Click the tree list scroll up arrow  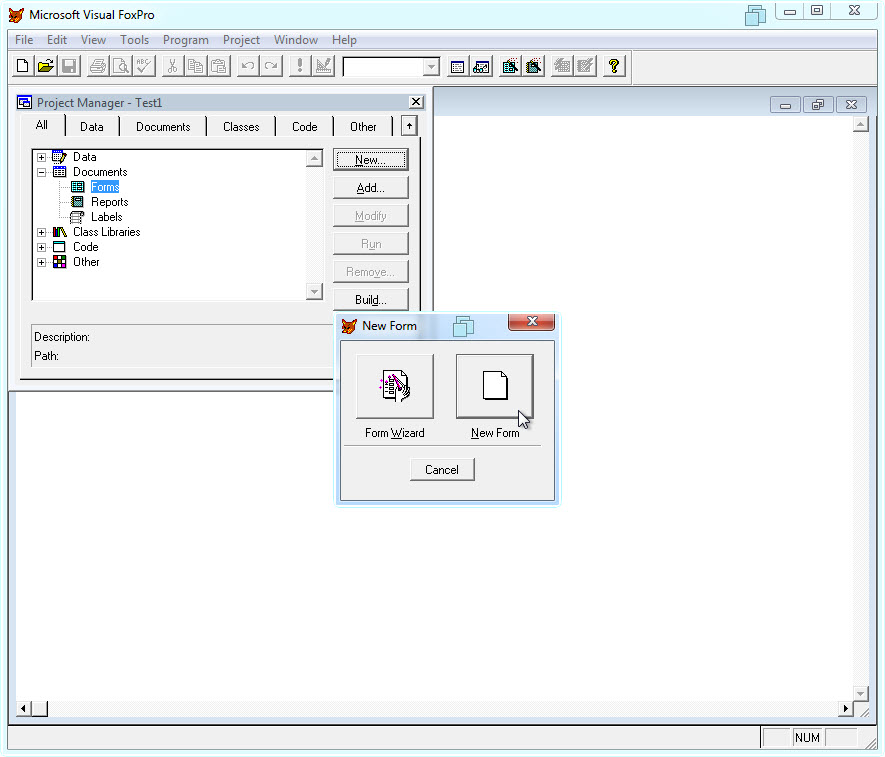point(314,159)
